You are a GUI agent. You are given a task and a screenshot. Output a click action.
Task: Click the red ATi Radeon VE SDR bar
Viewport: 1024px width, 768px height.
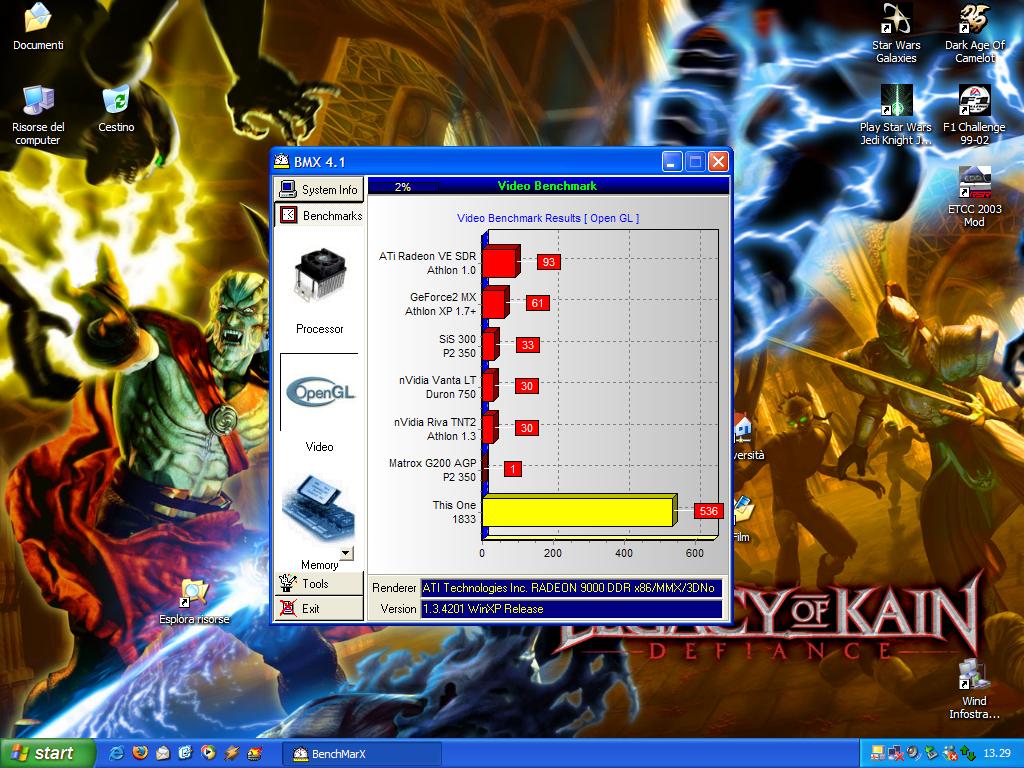click(501, 262)
